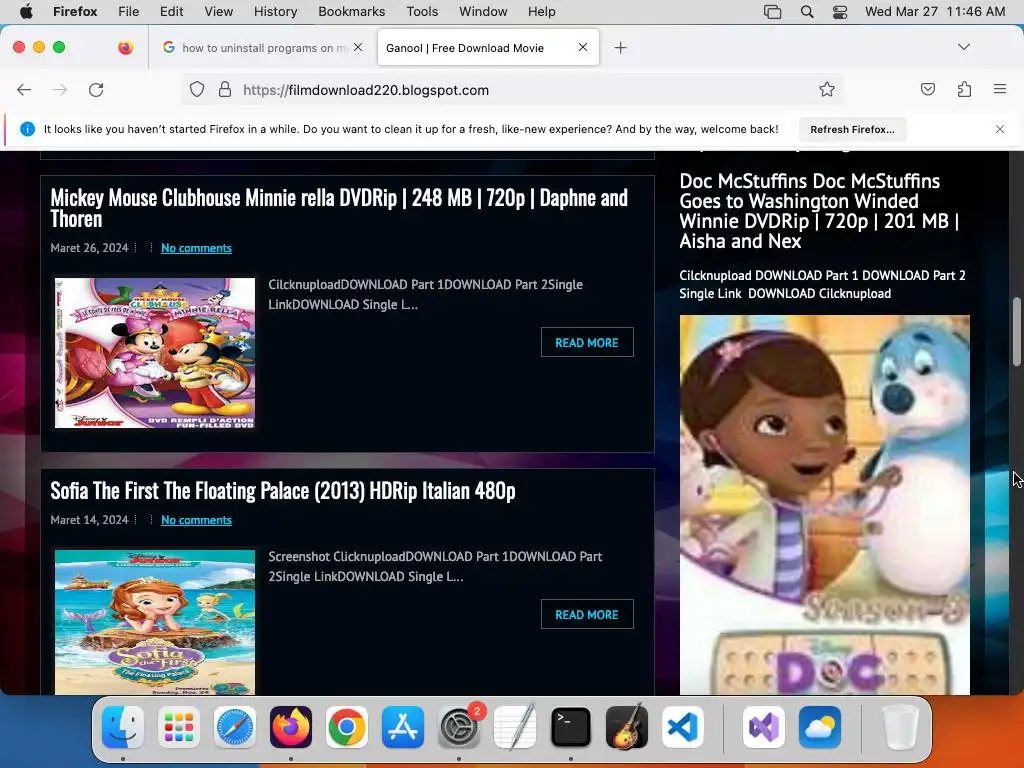The width and height of the screenshot is (1024, 768).
Task: Open the App Store from the Dock
Action: 402,727
